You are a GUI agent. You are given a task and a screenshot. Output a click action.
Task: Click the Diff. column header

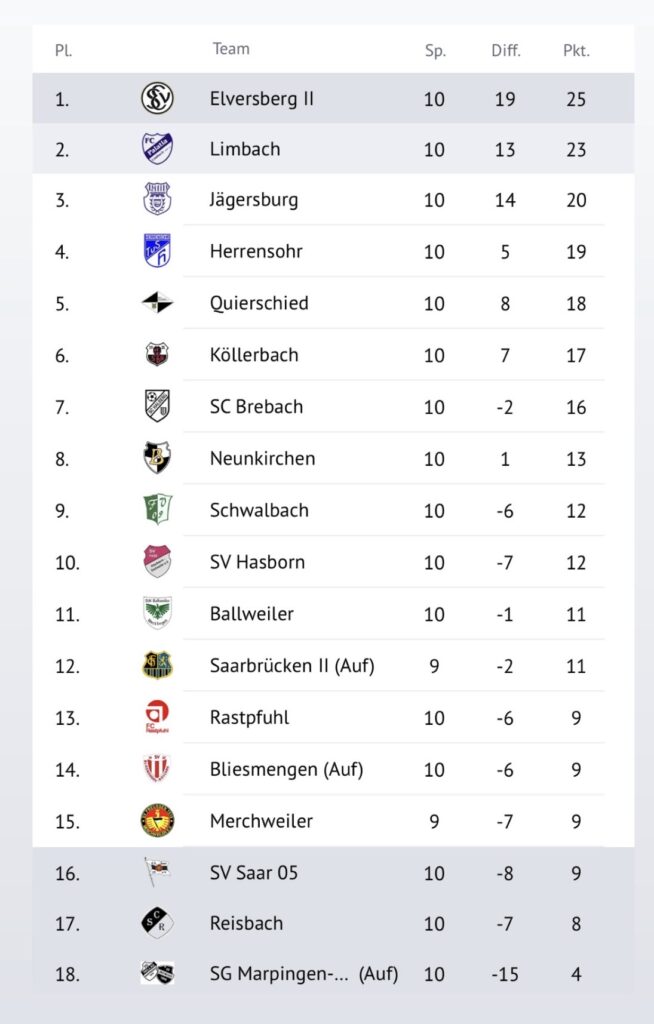pos(506,50)
